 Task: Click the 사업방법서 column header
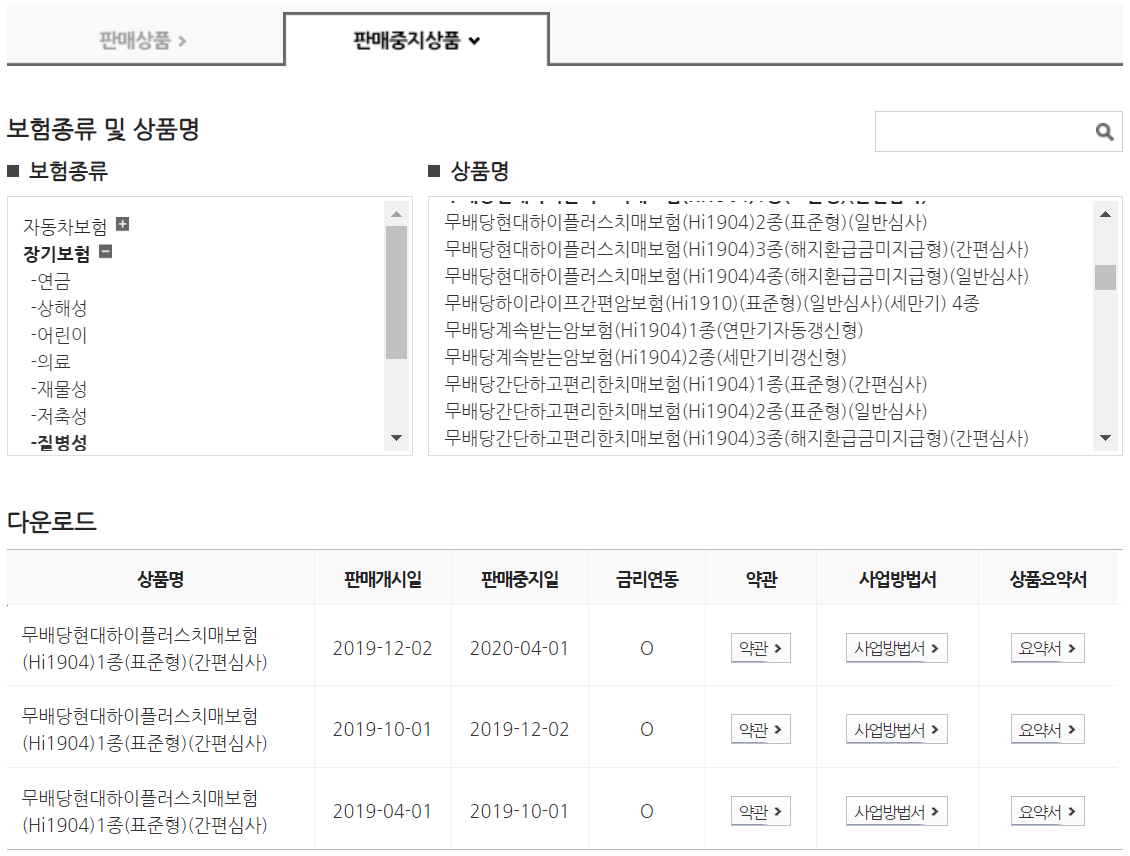(x=897, y=579)
